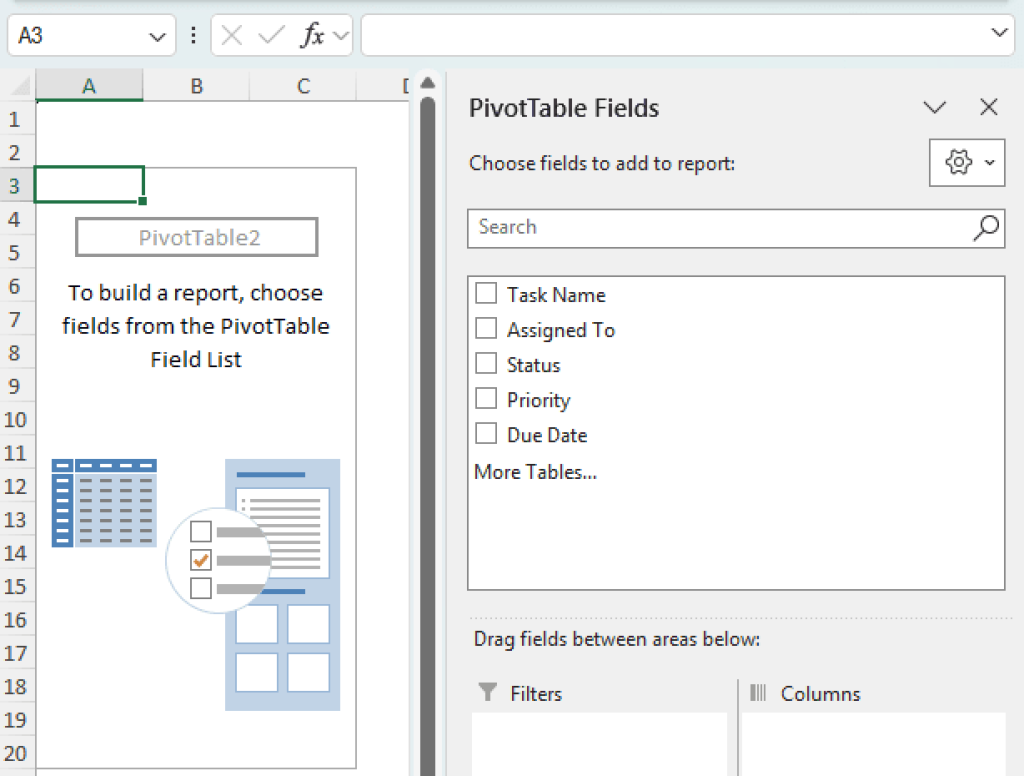This screenshot has height=776, width=1024.
Task: Check the Task Name field
Action: [x=486, y=293]
